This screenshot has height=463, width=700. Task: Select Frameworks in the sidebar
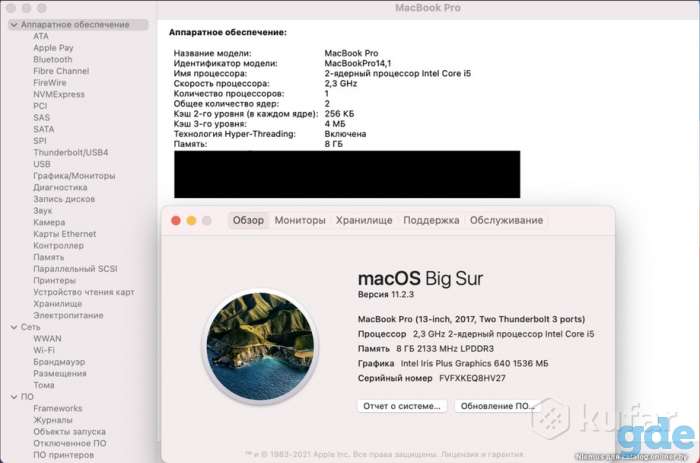click(x=58, y=409)
